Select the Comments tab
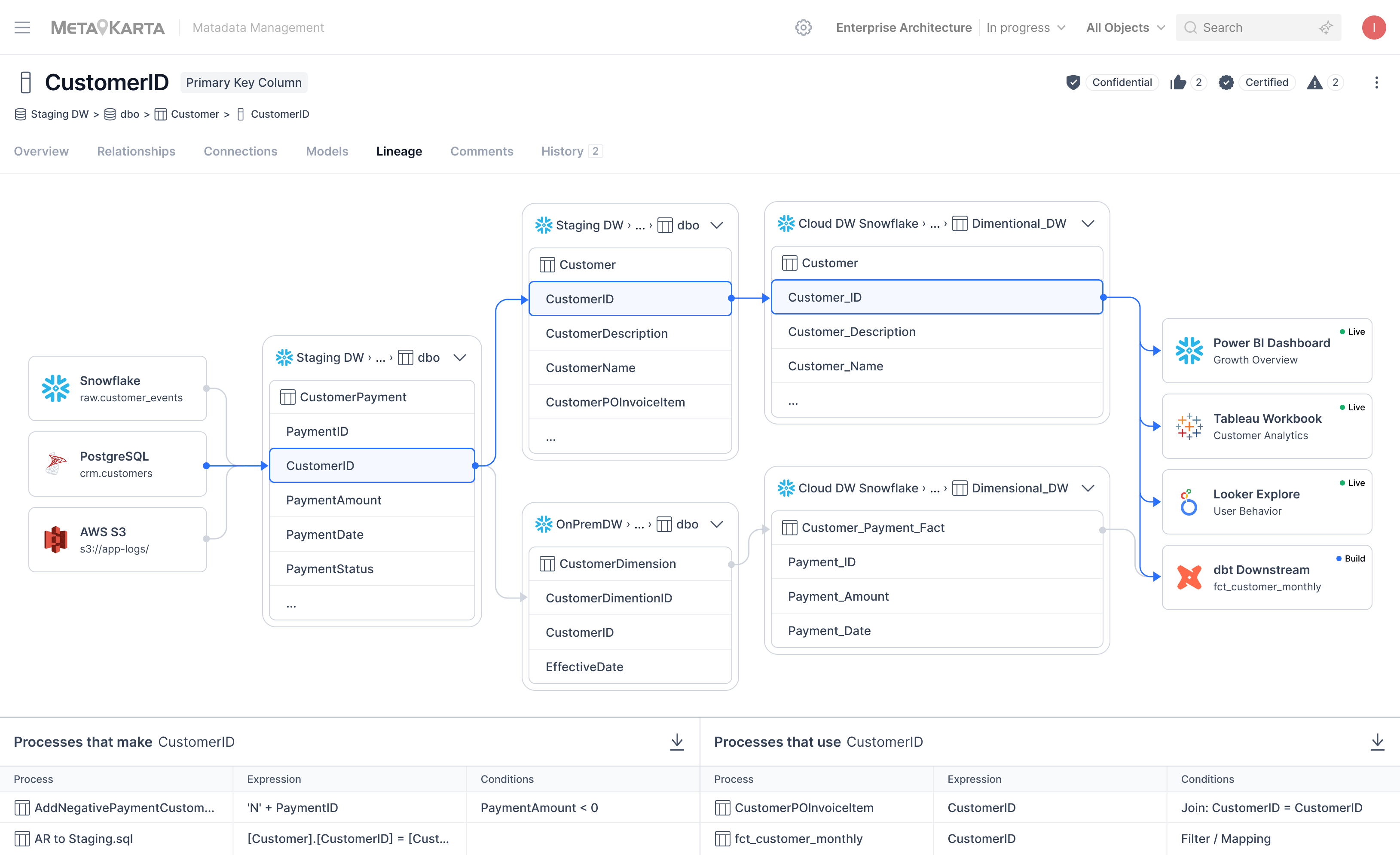The height and width of the screenshot is (855, 1400). coord(481,151)
